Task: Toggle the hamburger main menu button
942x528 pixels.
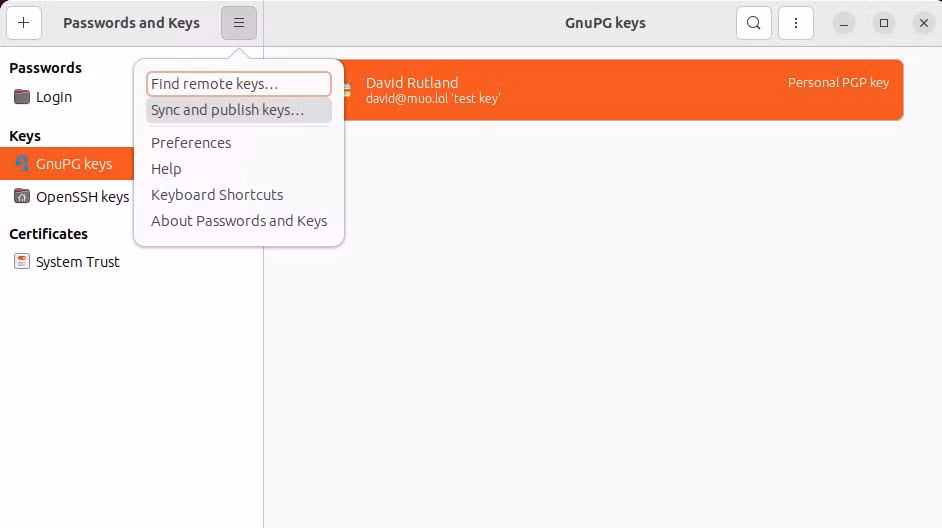Action: pyautogui.click(x=239, y=23)
